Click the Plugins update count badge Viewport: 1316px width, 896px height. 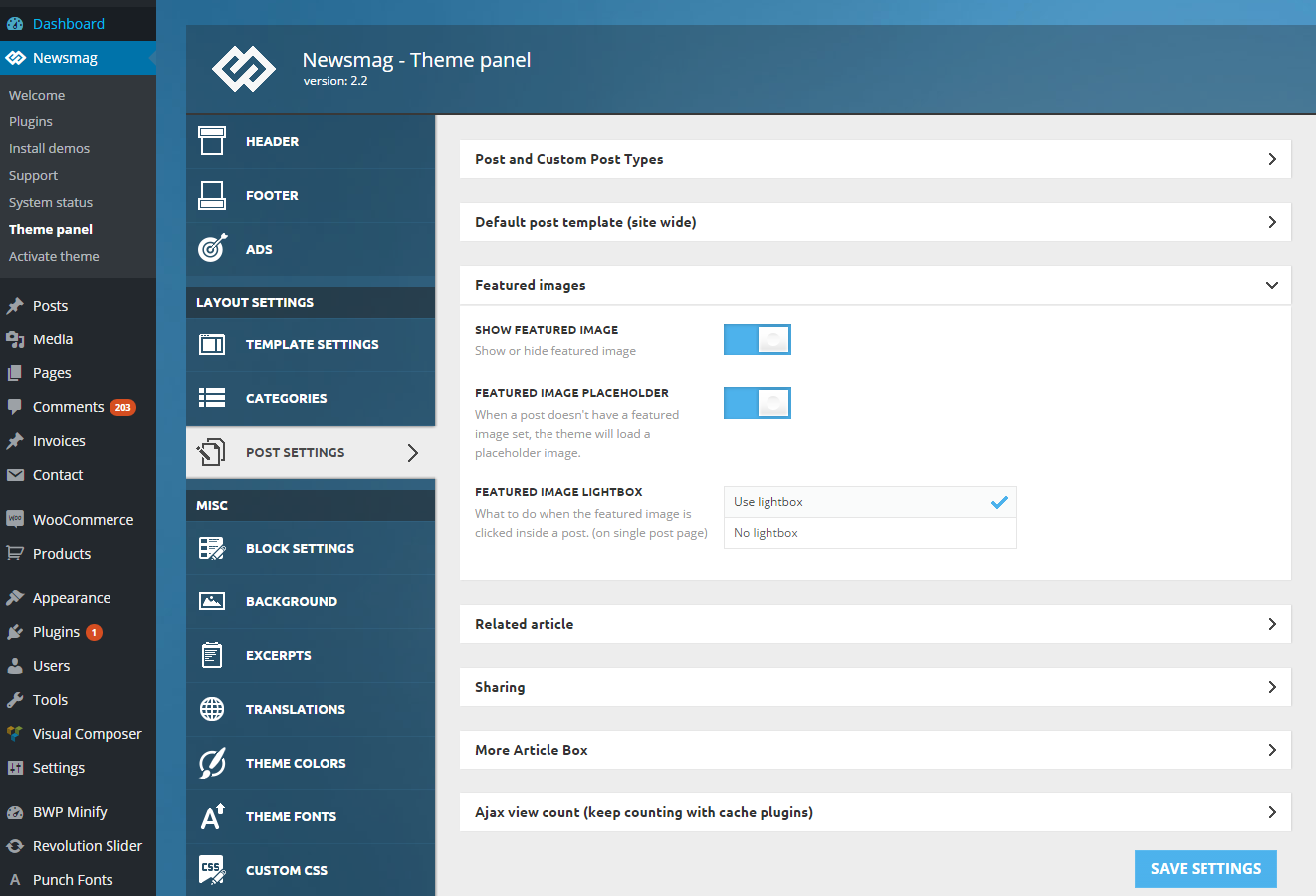coord(94,632)
